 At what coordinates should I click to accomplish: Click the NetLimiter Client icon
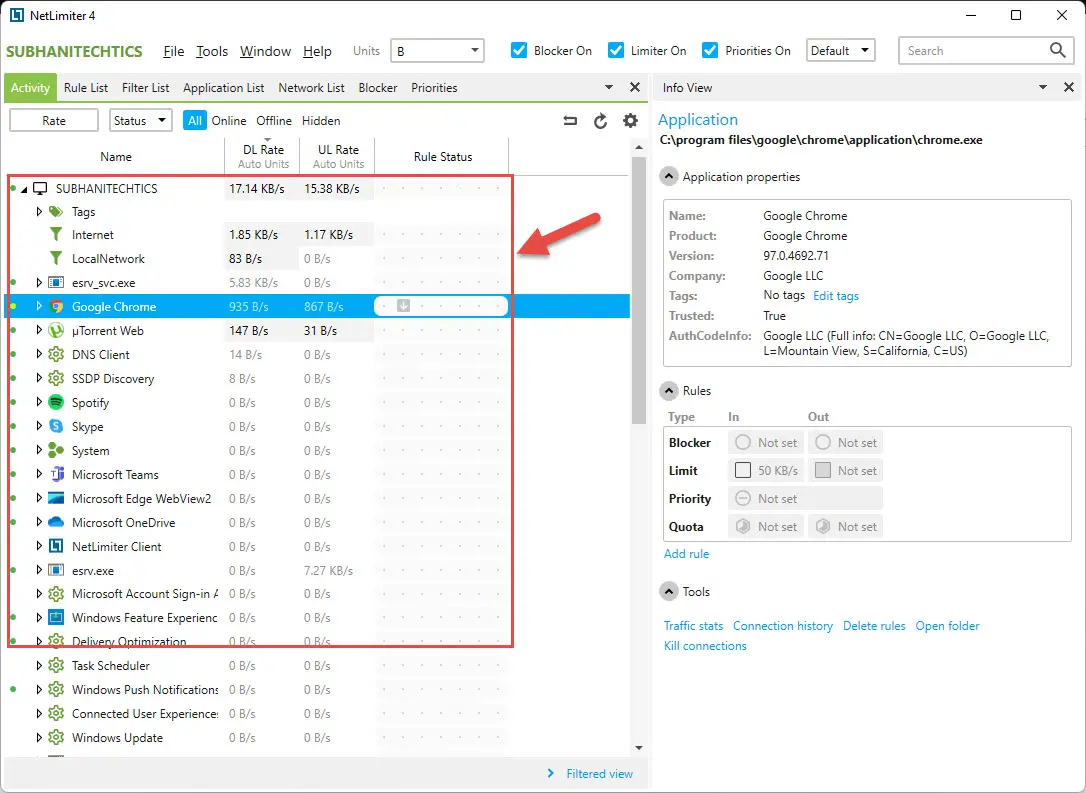[x=56, y=546]
